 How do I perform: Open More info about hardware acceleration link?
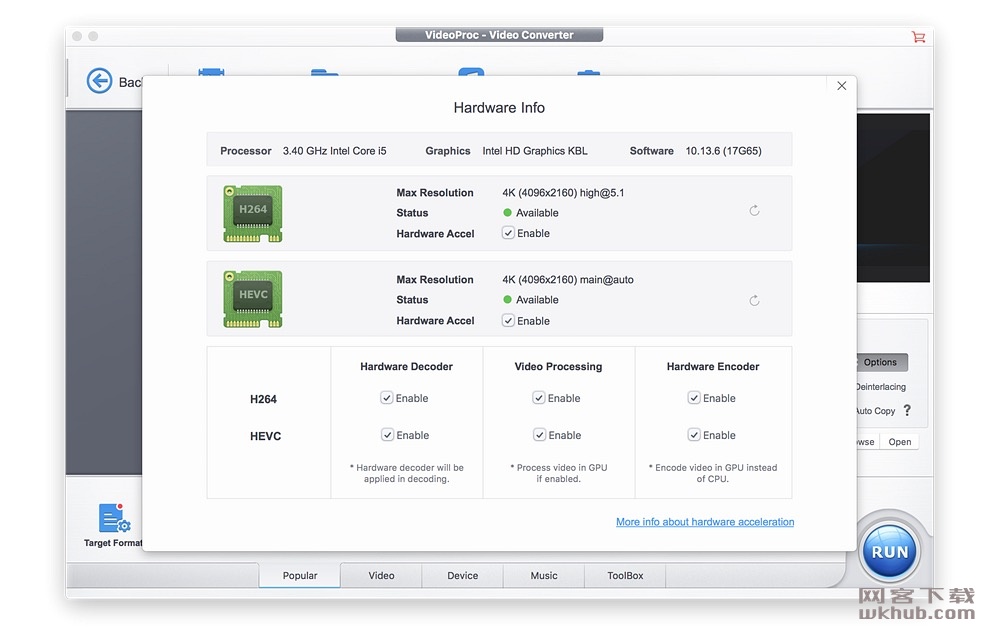[705, 522]
